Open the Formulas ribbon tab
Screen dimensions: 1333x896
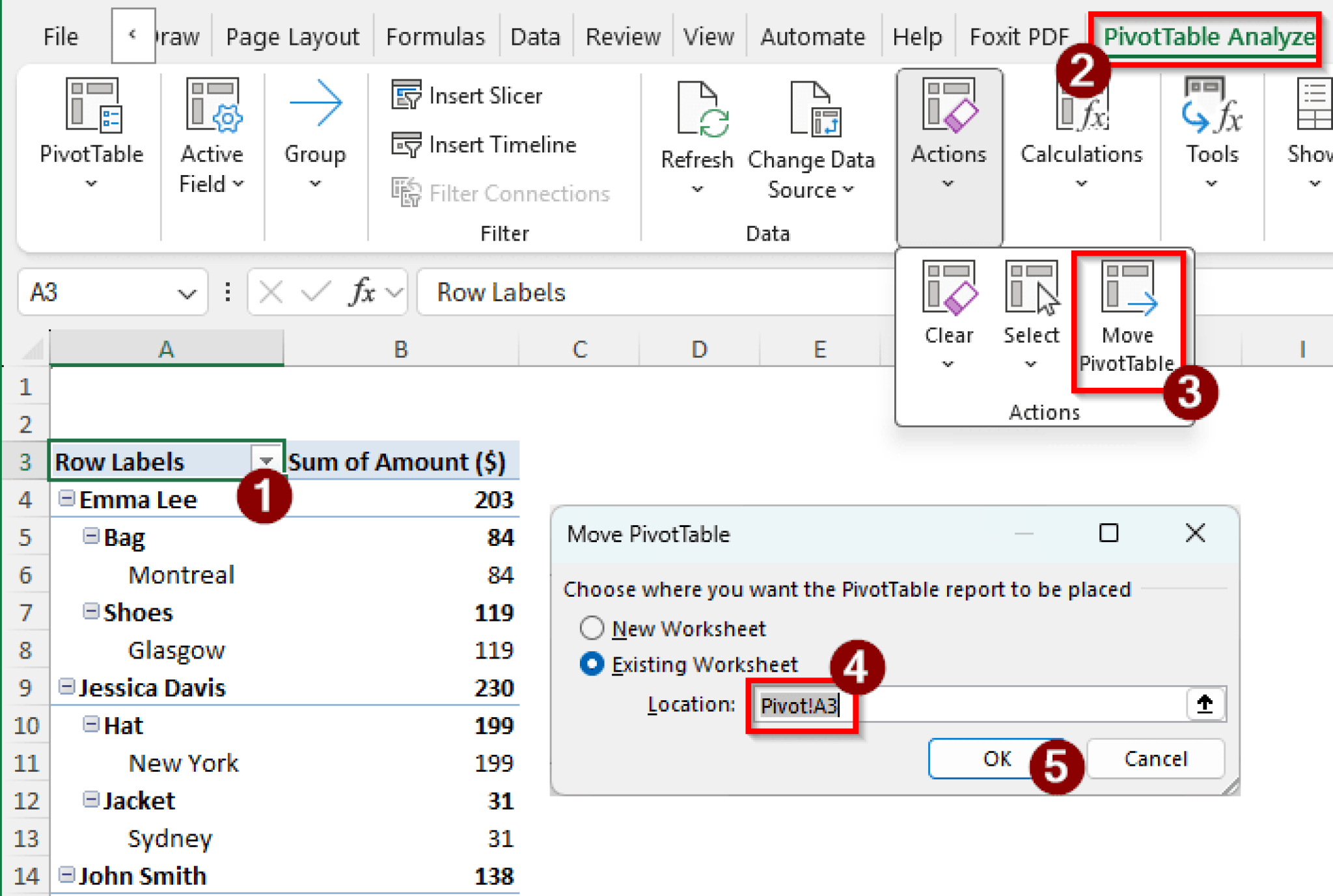tap(435, 36)
